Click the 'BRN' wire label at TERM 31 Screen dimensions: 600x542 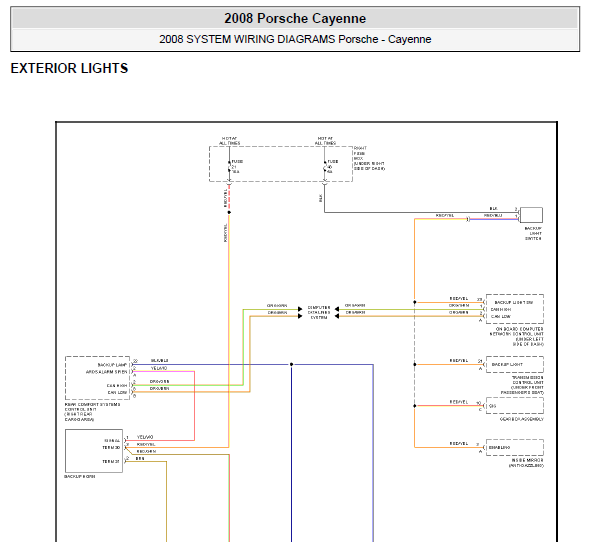point(140,458)
